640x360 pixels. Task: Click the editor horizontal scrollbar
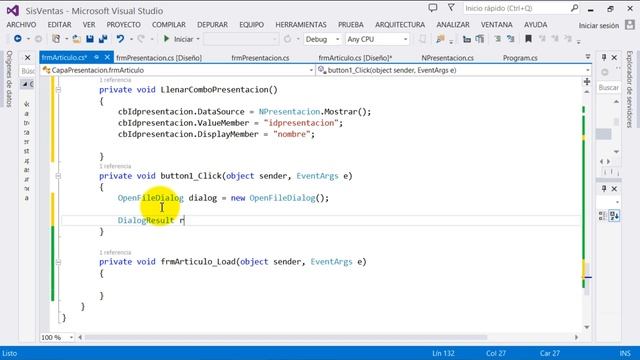click(286, 338)
